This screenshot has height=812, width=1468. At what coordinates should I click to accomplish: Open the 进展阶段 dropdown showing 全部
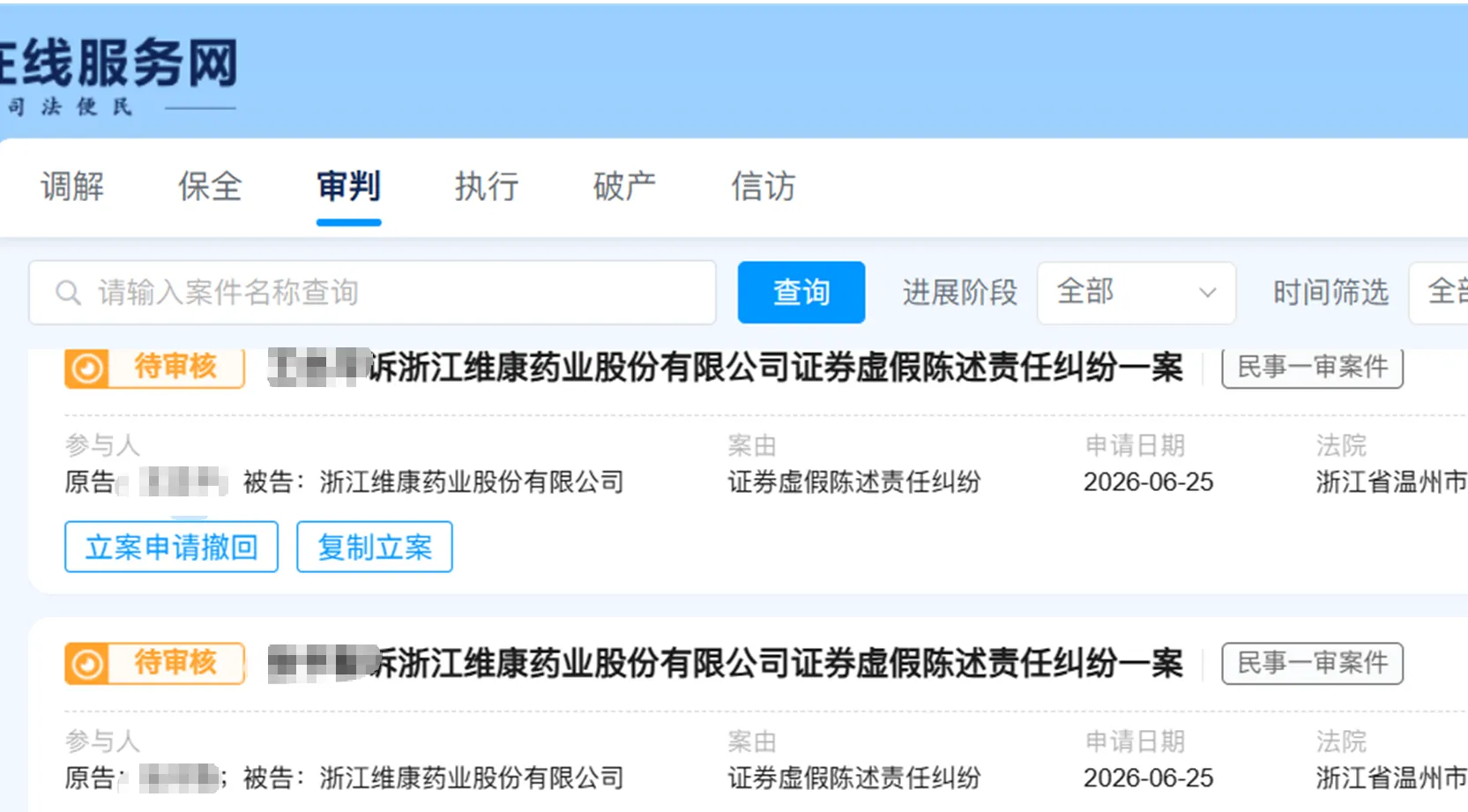tap(1136, 293)
